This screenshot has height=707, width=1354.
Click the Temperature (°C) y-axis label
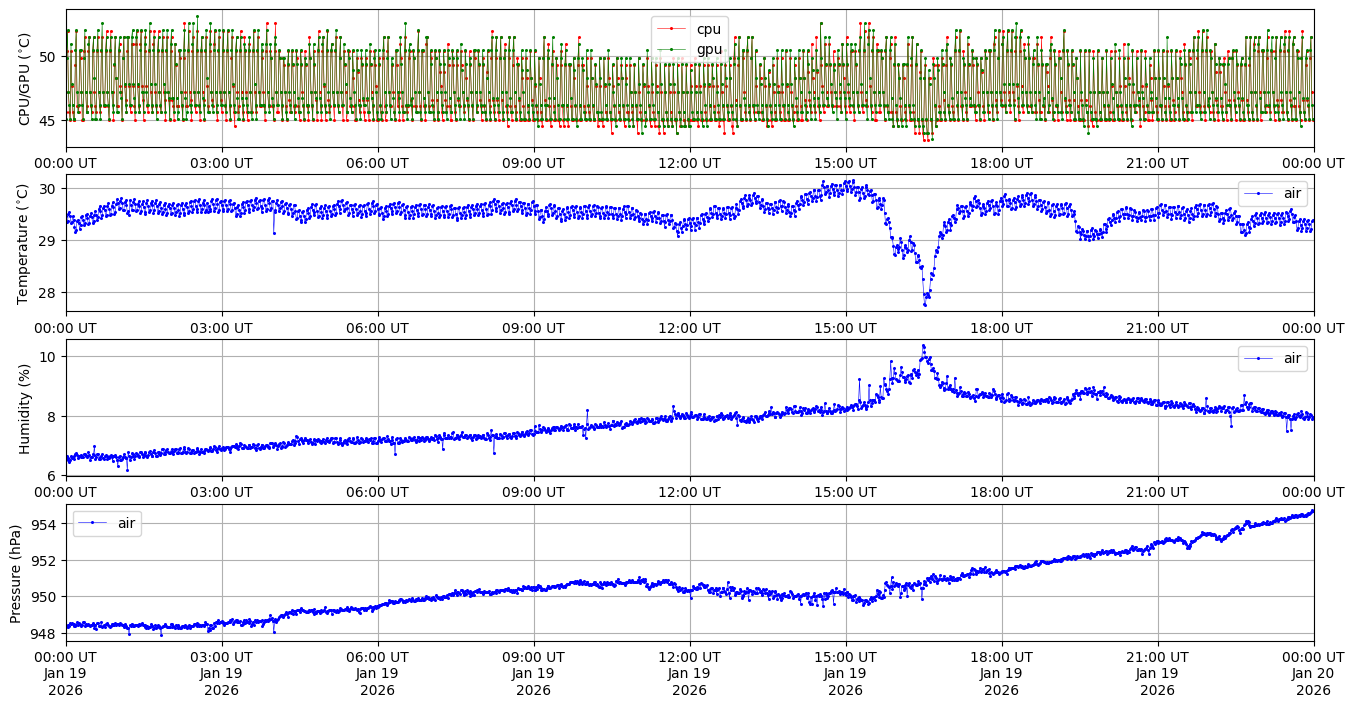[25, 243]
